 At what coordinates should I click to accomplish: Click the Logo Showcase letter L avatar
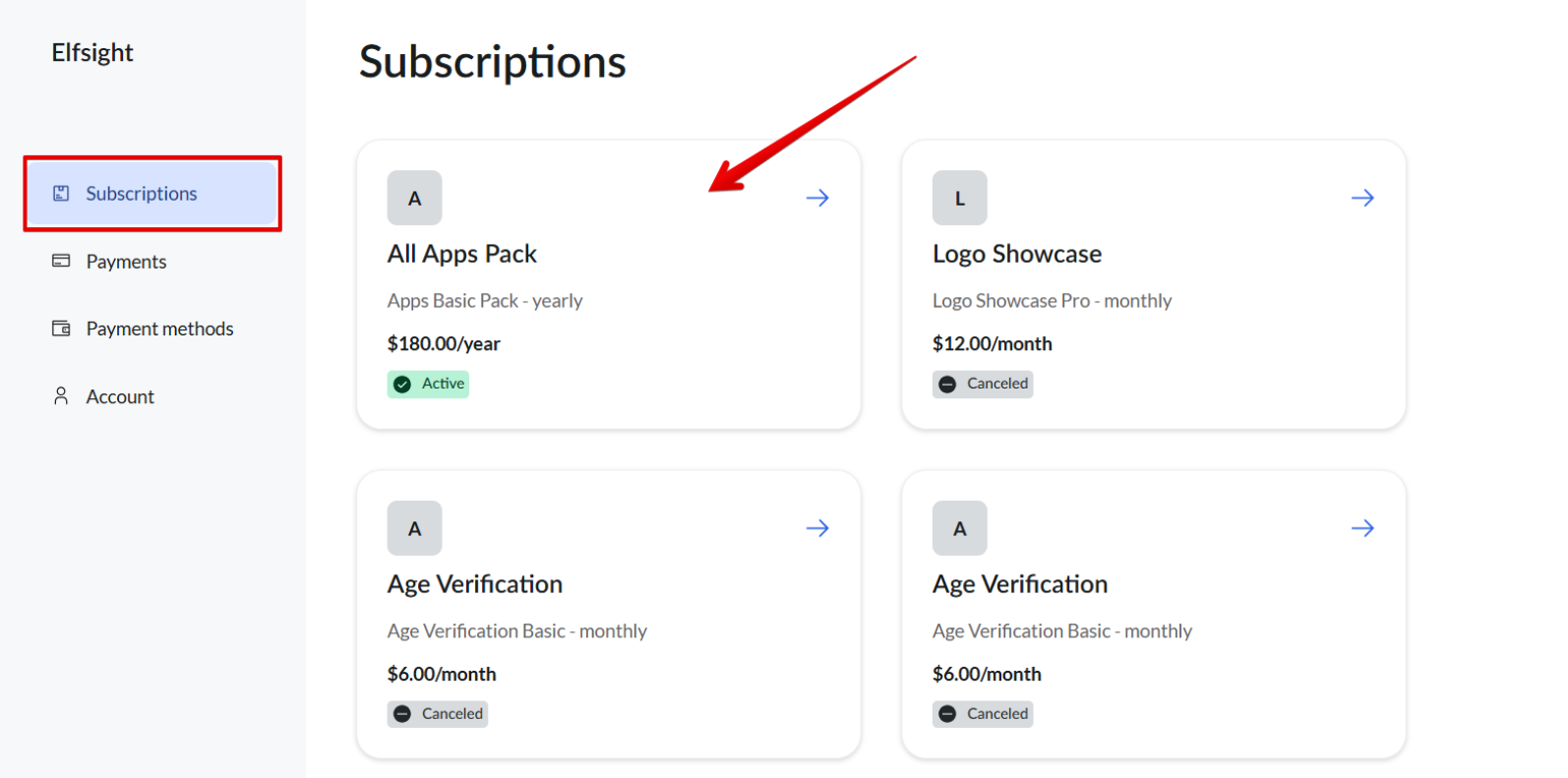point(959,198)
